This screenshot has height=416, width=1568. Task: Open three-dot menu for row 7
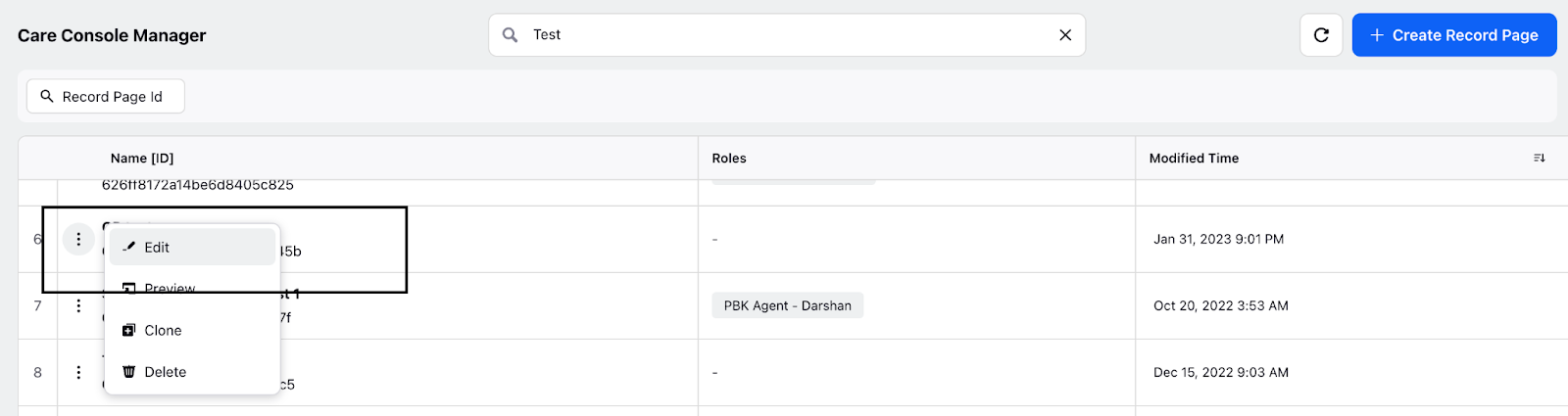[78, 305]
